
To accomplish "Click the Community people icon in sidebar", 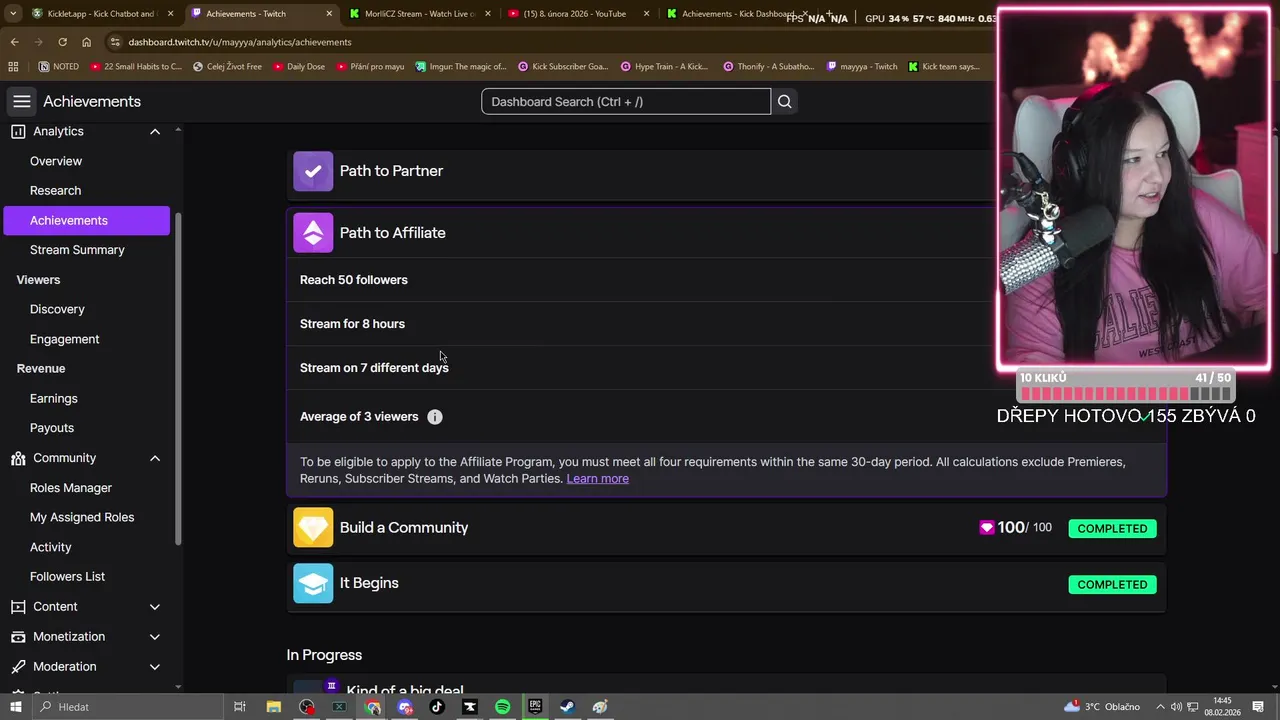I will tap(18, 458).
